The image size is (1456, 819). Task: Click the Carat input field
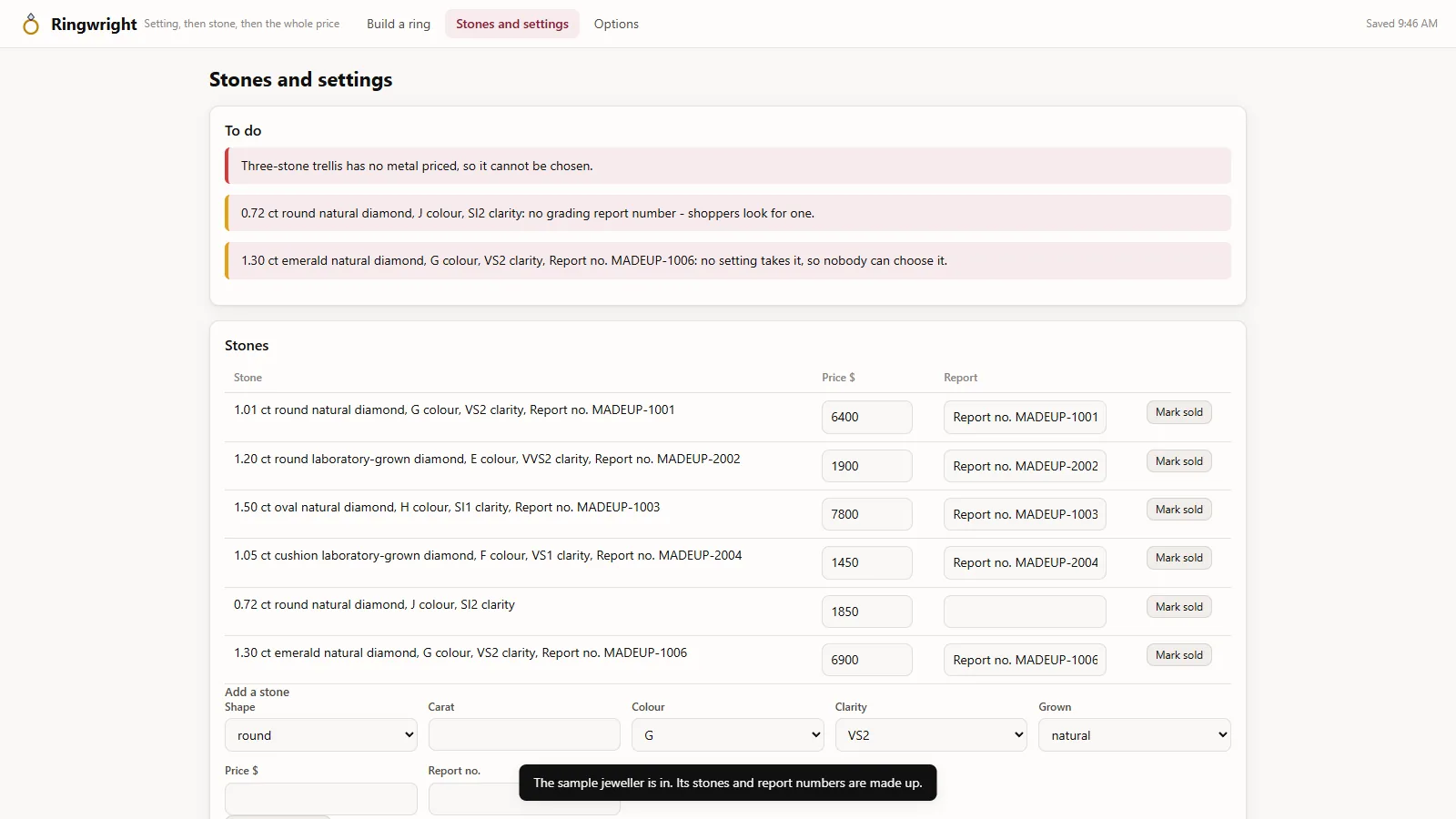(524, 735)
